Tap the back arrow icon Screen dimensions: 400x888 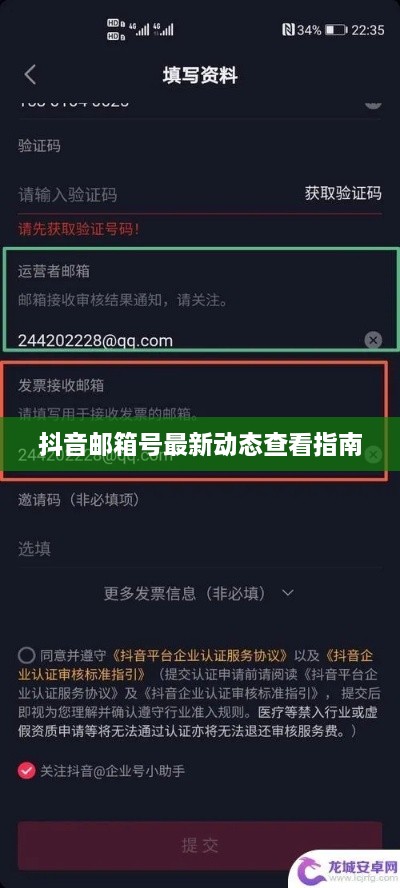[30, 75]
